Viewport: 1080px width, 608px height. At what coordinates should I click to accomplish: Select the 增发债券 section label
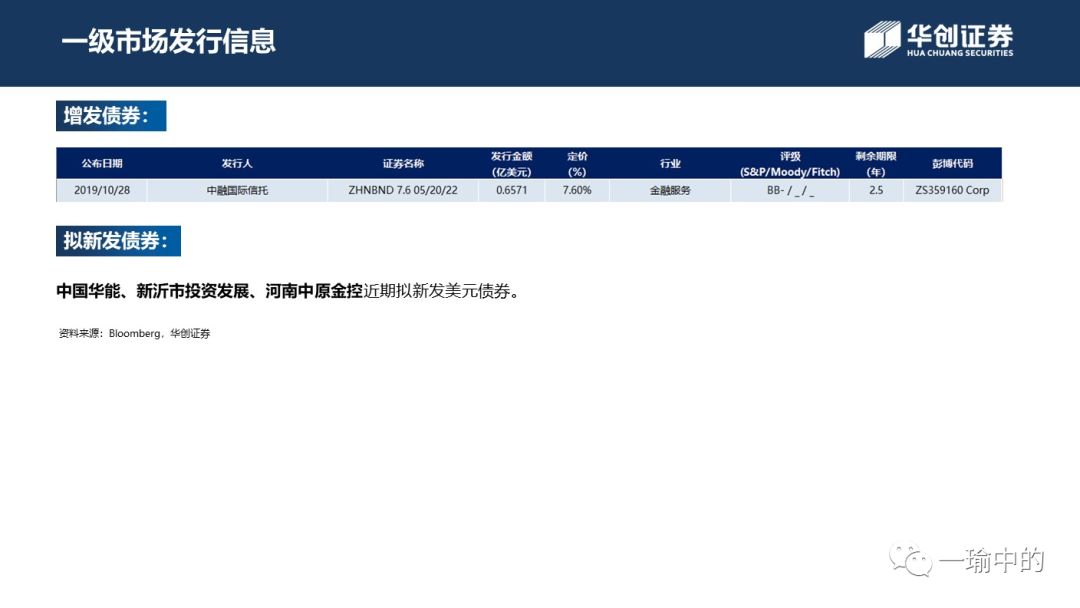coord(111,116)
